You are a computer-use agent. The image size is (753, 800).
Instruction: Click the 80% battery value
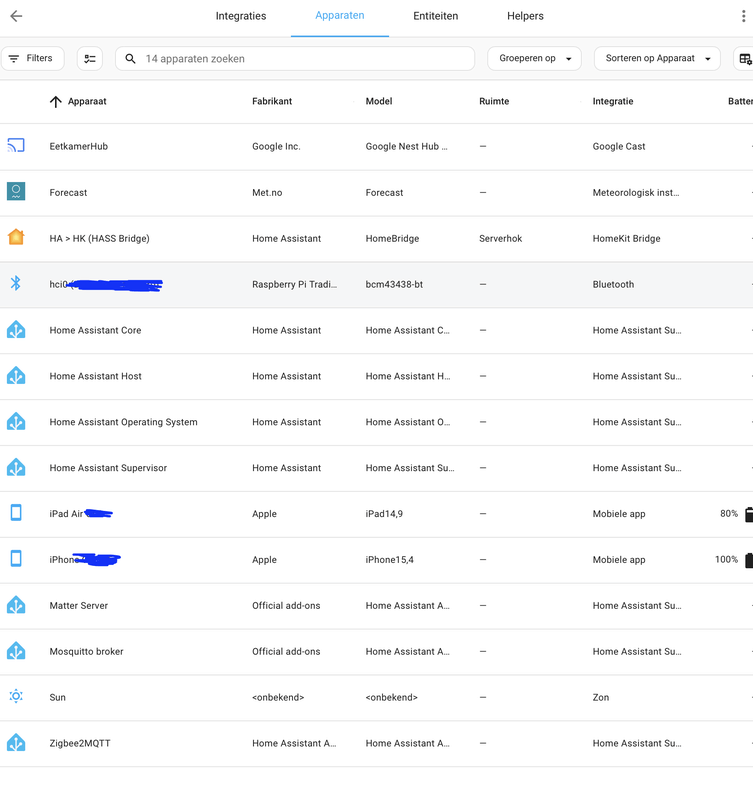(729, 514)
